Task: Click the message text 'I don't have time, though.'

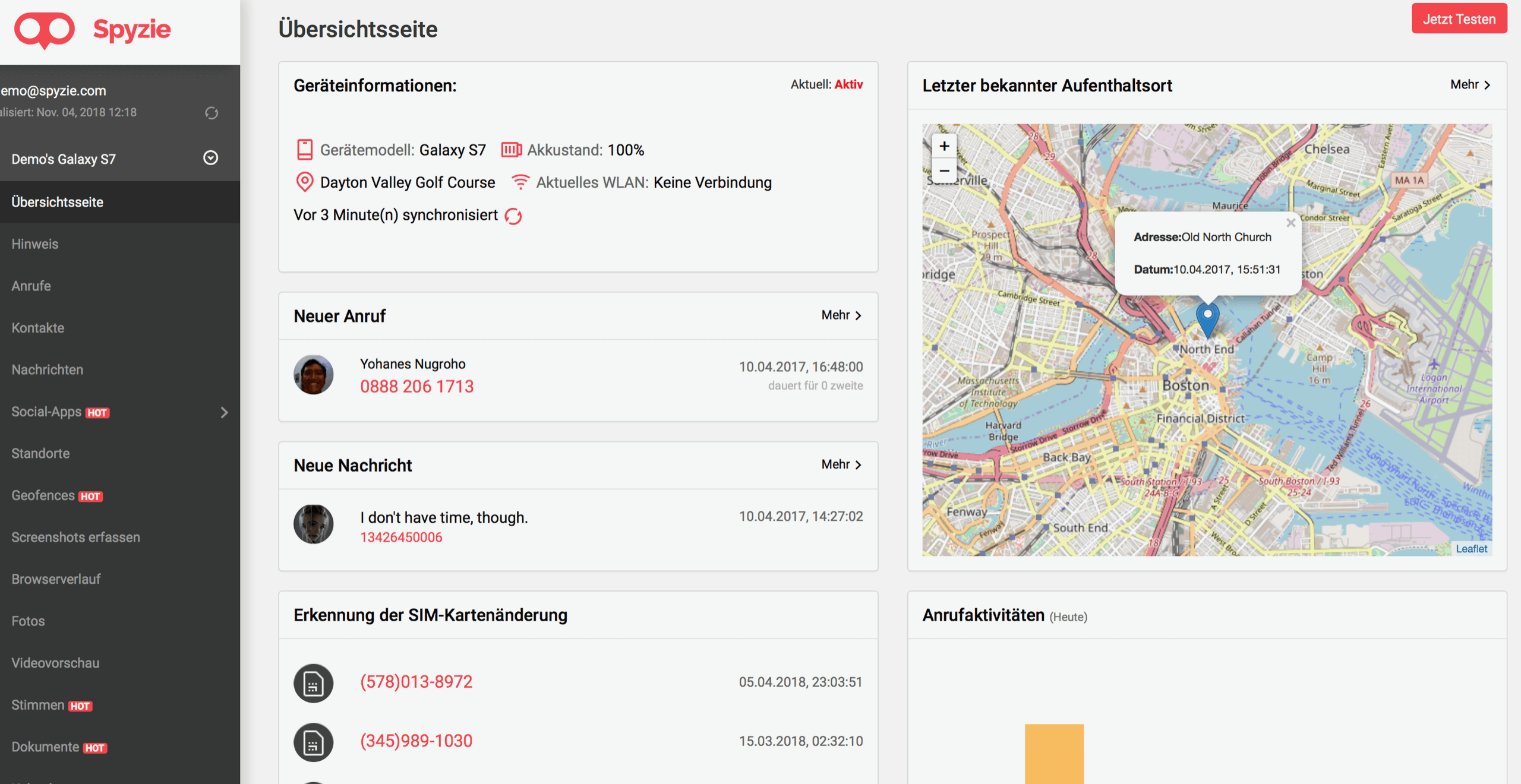Action: point(444,518)
